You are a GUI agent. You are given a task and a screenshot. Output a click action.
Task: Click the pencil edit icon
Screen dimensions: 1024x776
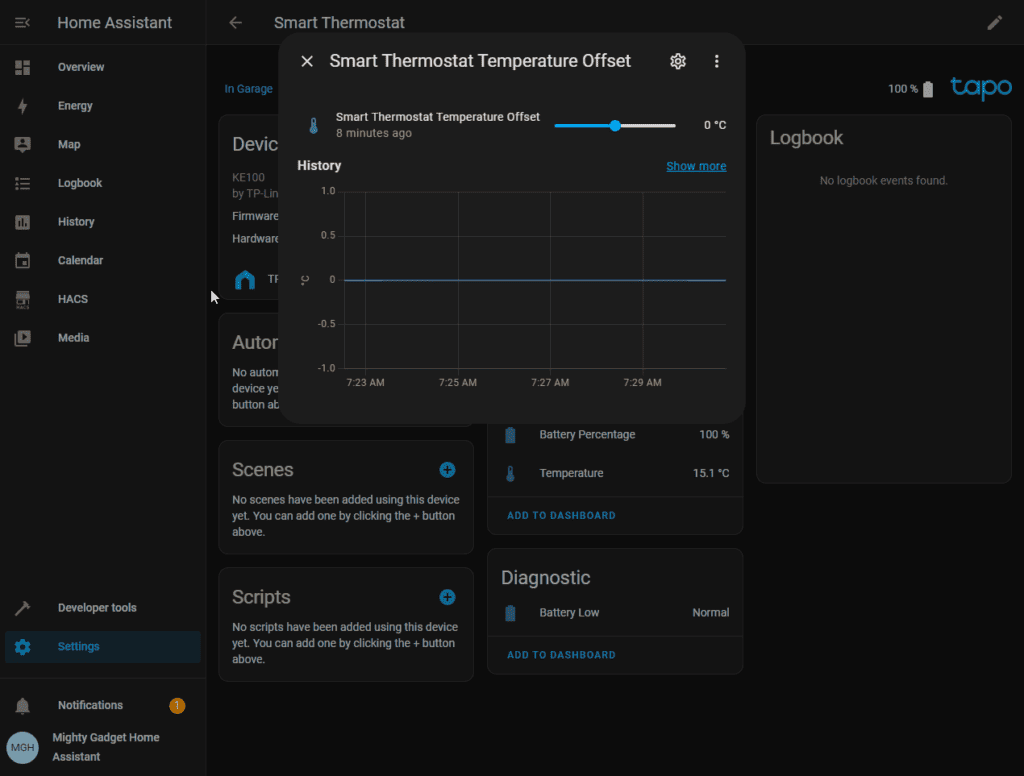[994, 22]
